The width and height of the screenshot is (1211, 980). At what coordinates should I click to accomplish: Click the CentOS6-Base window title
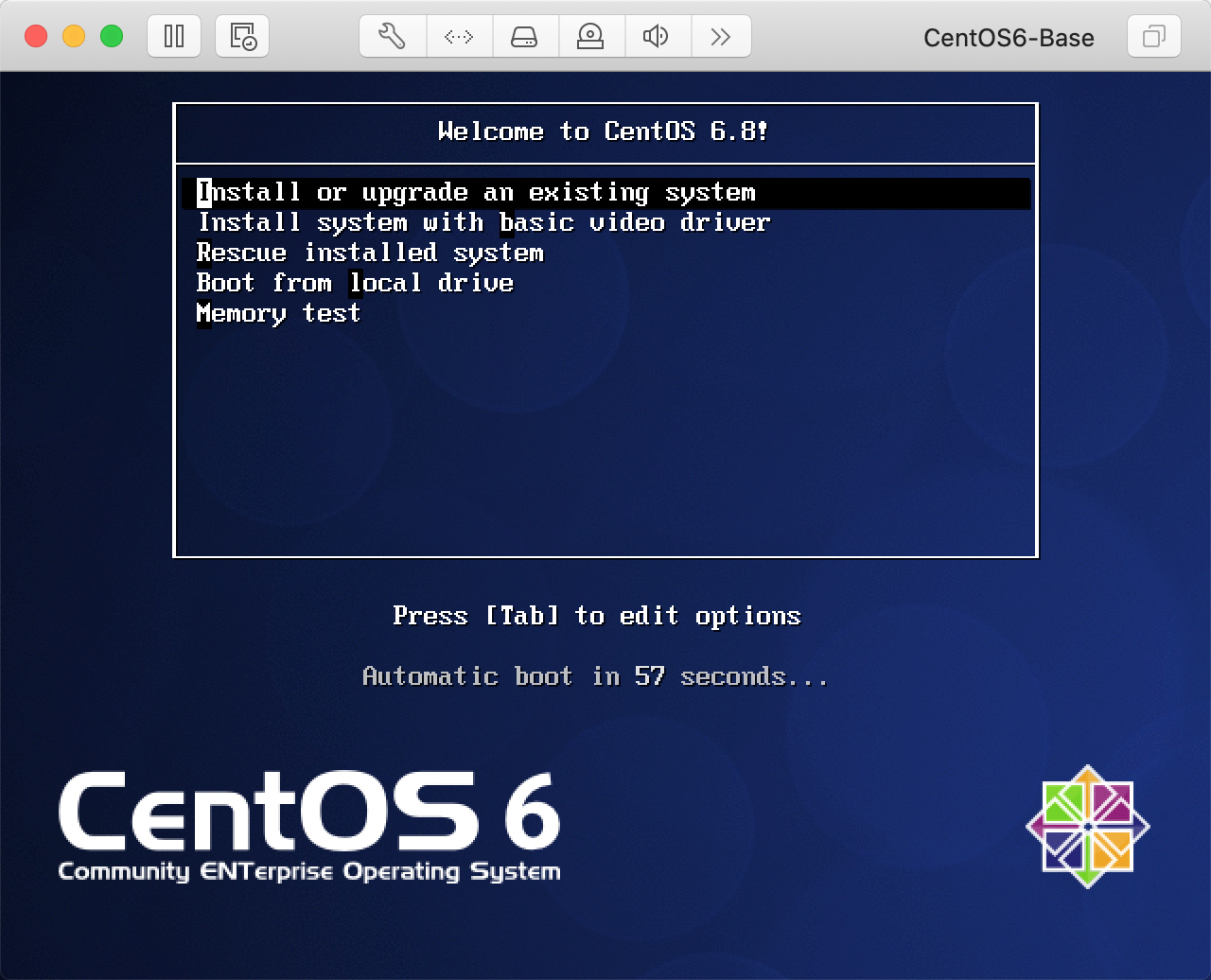1009,38
